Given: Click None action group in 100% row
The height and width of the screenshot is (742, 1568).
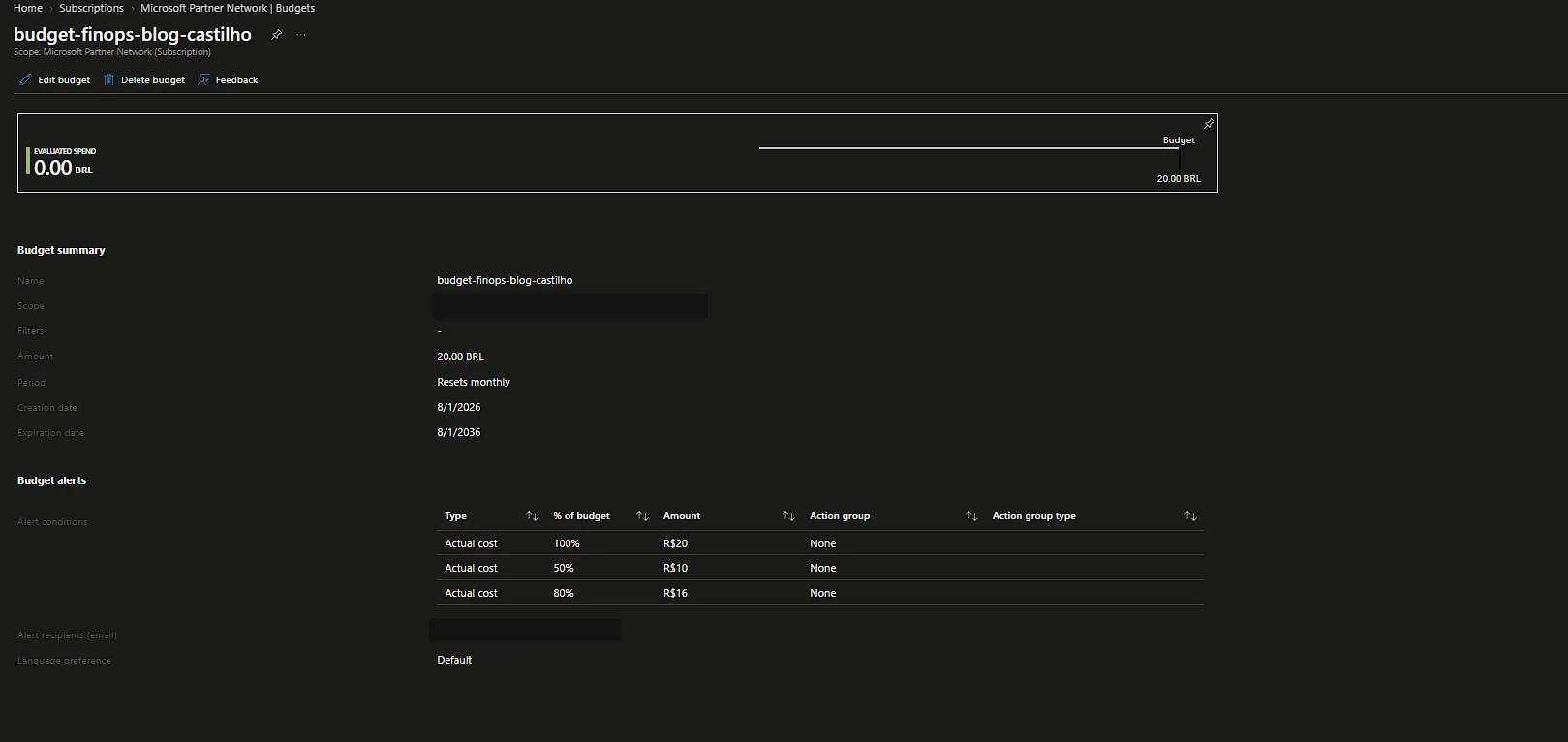Looking at the screenshot, I should click(822, 543).
